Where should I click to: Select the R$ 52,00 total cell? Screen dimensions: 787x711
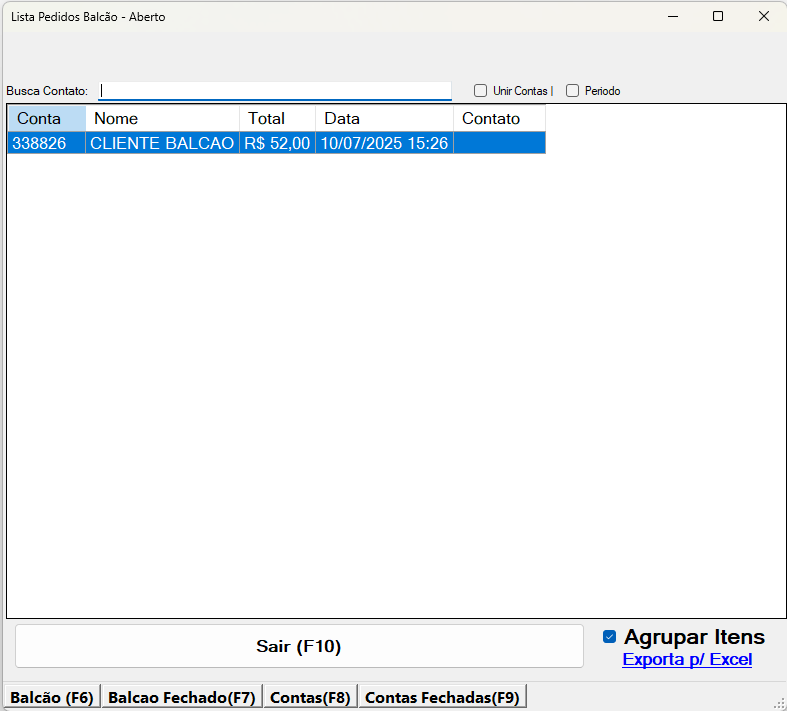(x=277, y=143)
